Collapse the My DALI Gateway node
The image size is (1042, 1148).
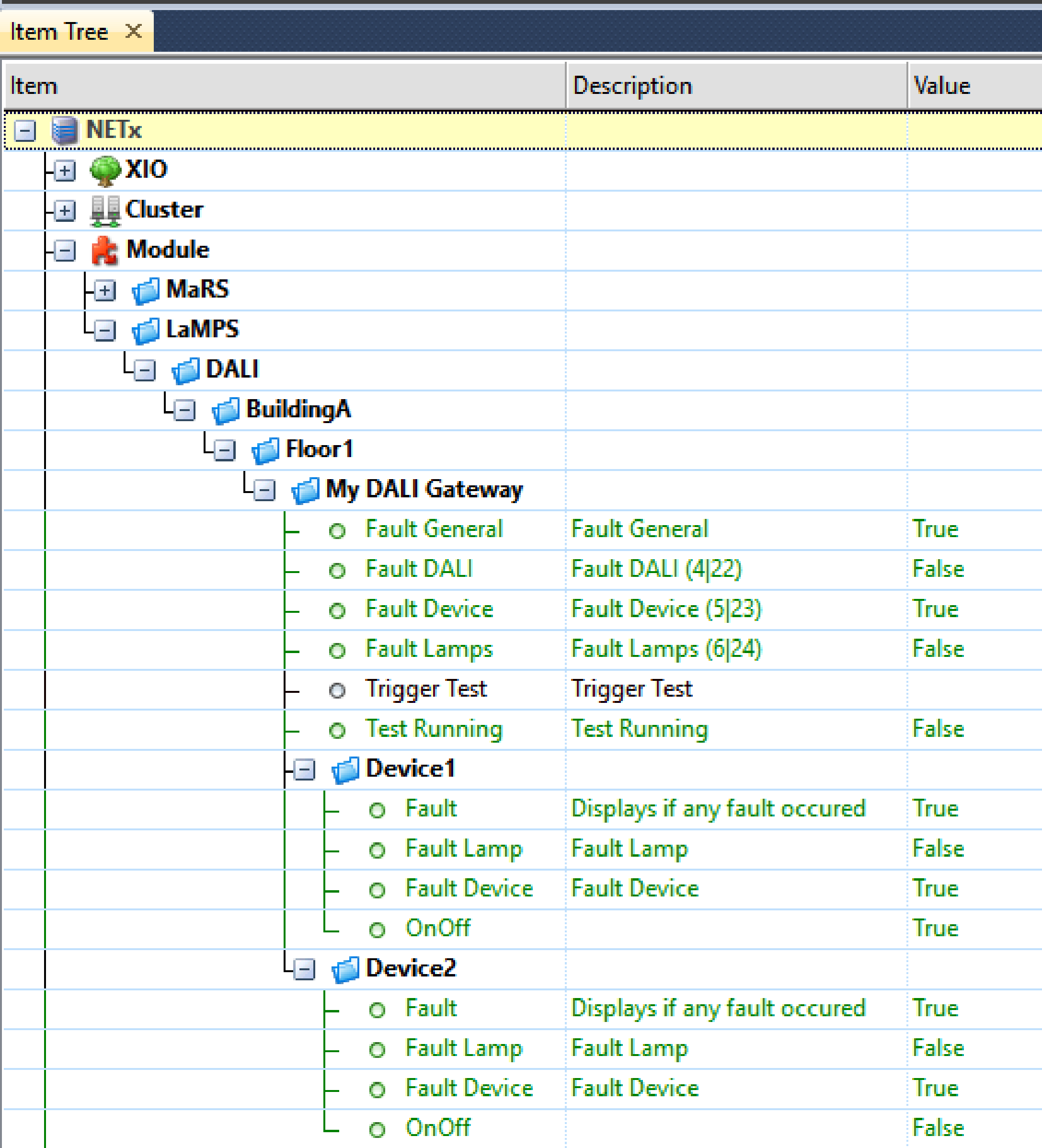coord(264,490)
